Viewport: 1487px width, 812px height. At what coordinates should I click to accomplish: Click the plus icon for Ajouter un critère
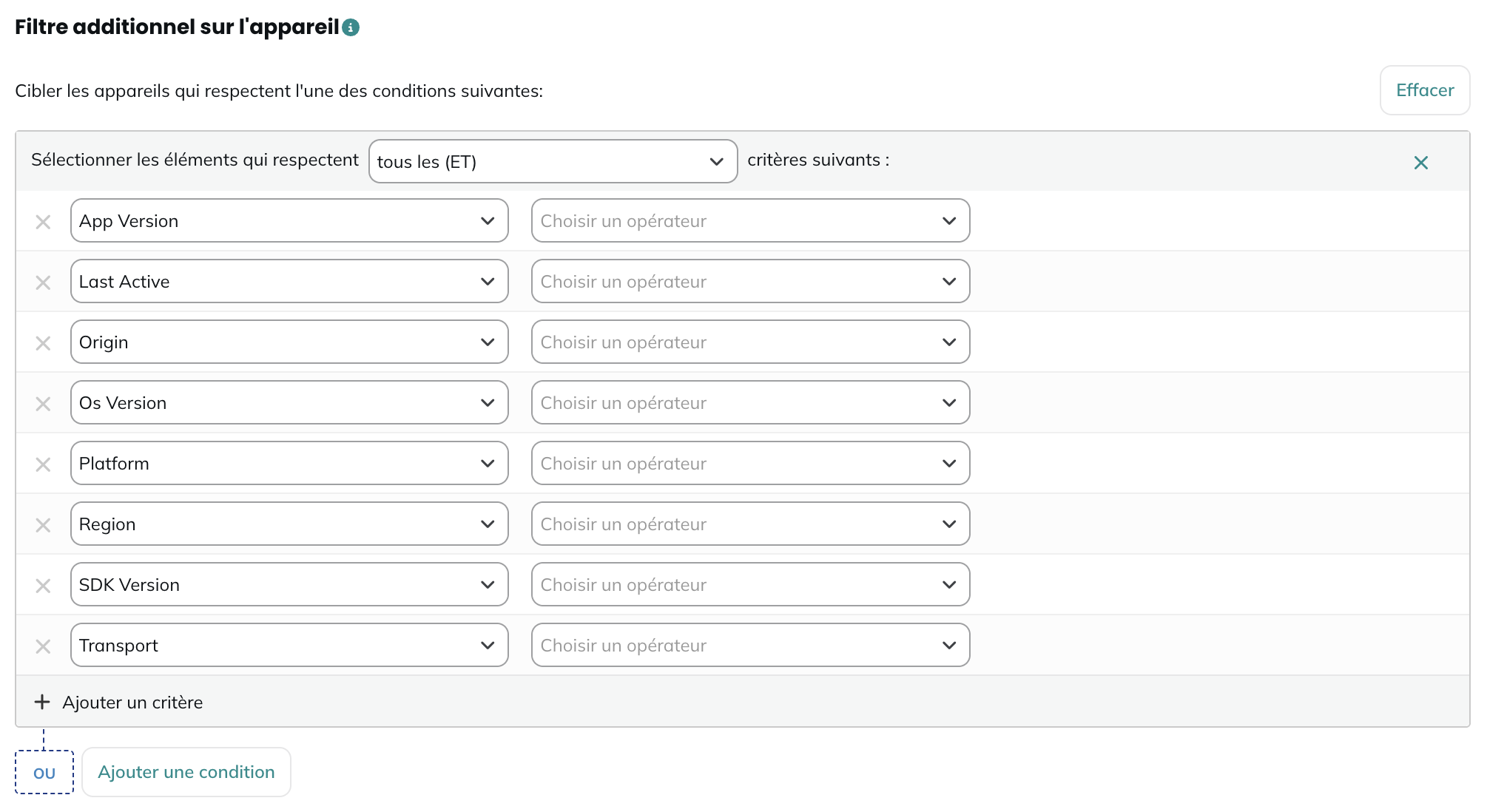pos(42,702)
